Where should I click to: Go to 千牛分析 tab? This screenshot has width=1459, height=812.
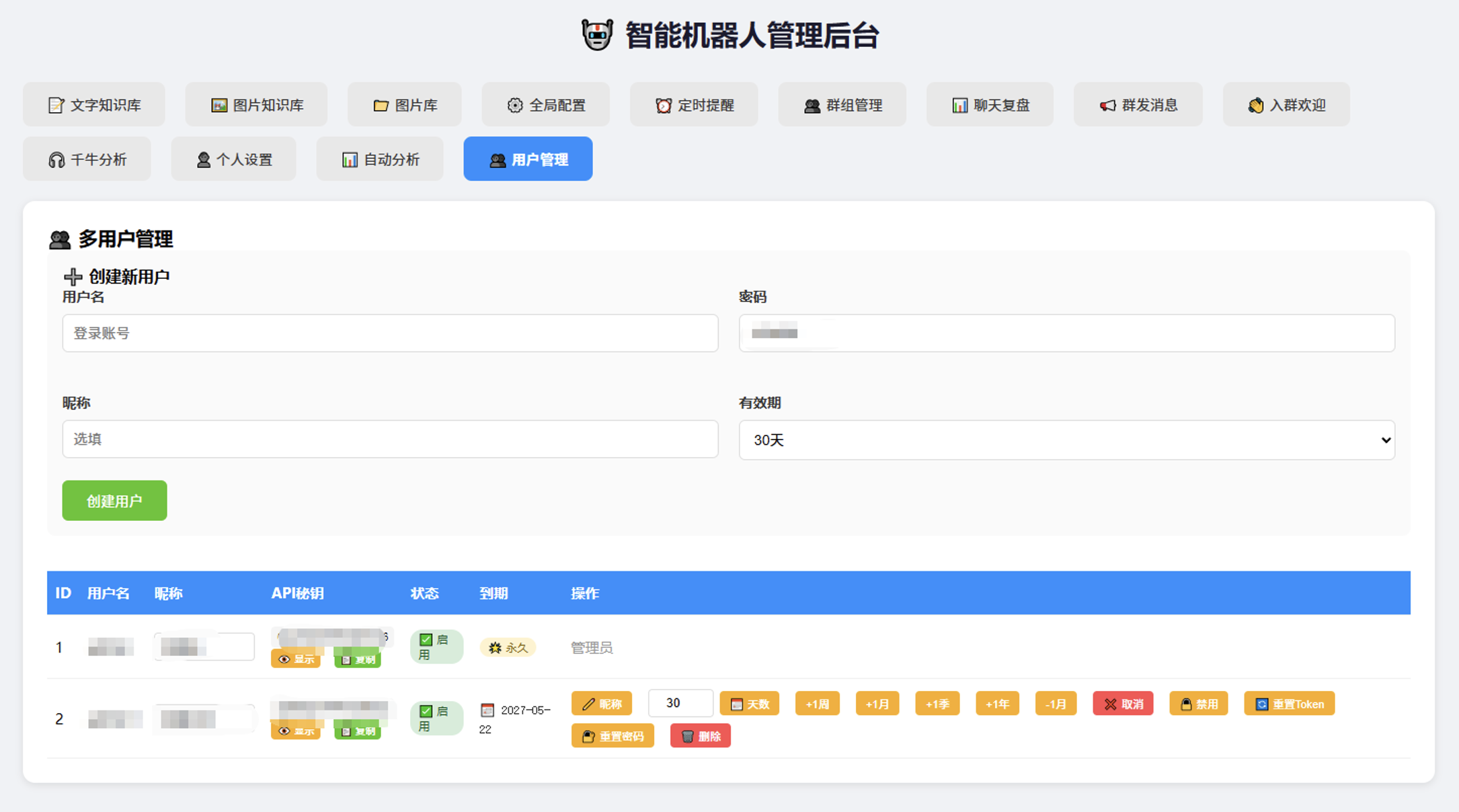coord(87,159)
